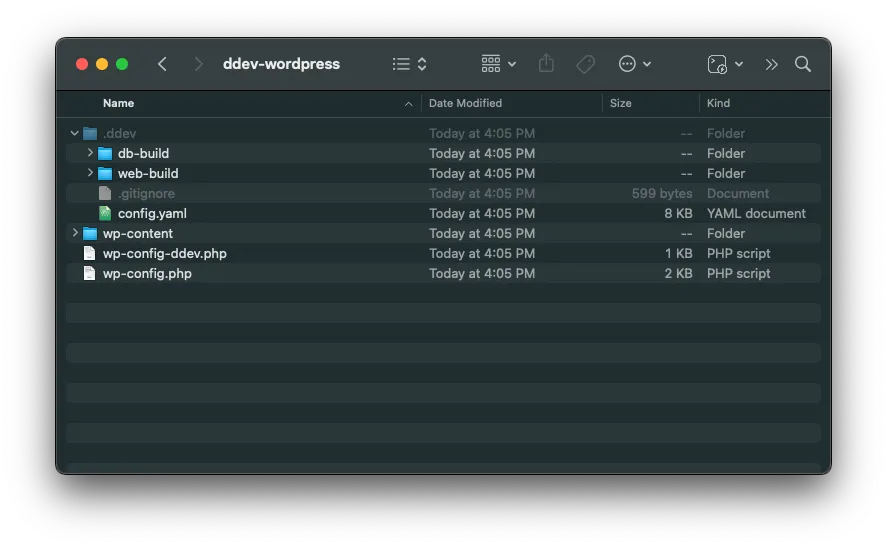Screen dimensions: 887x548
Task: Select the wp-content folder icon
Action: (90, 234)
